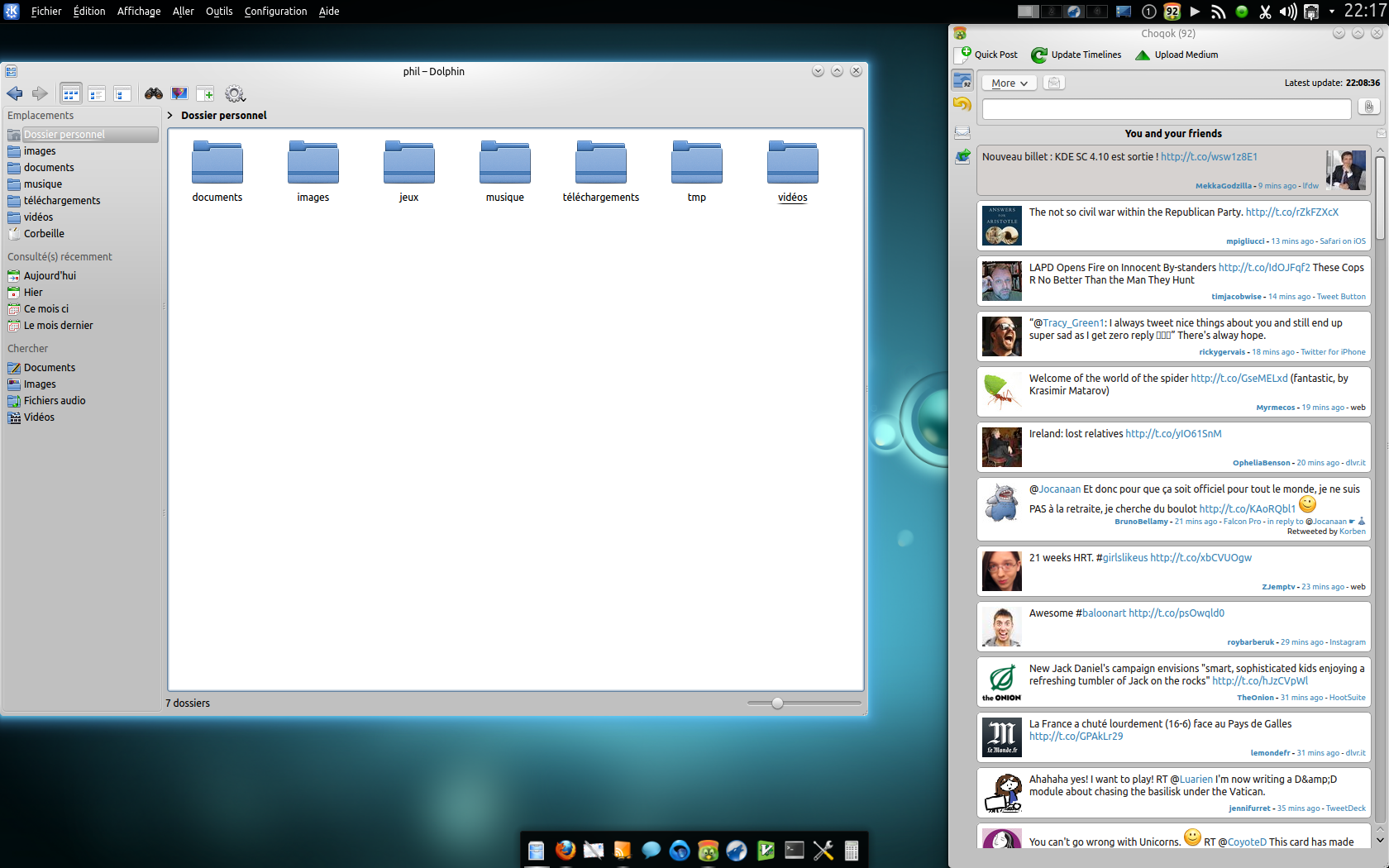
Task: Open Aller menu
Action: (x=184, y=11)
